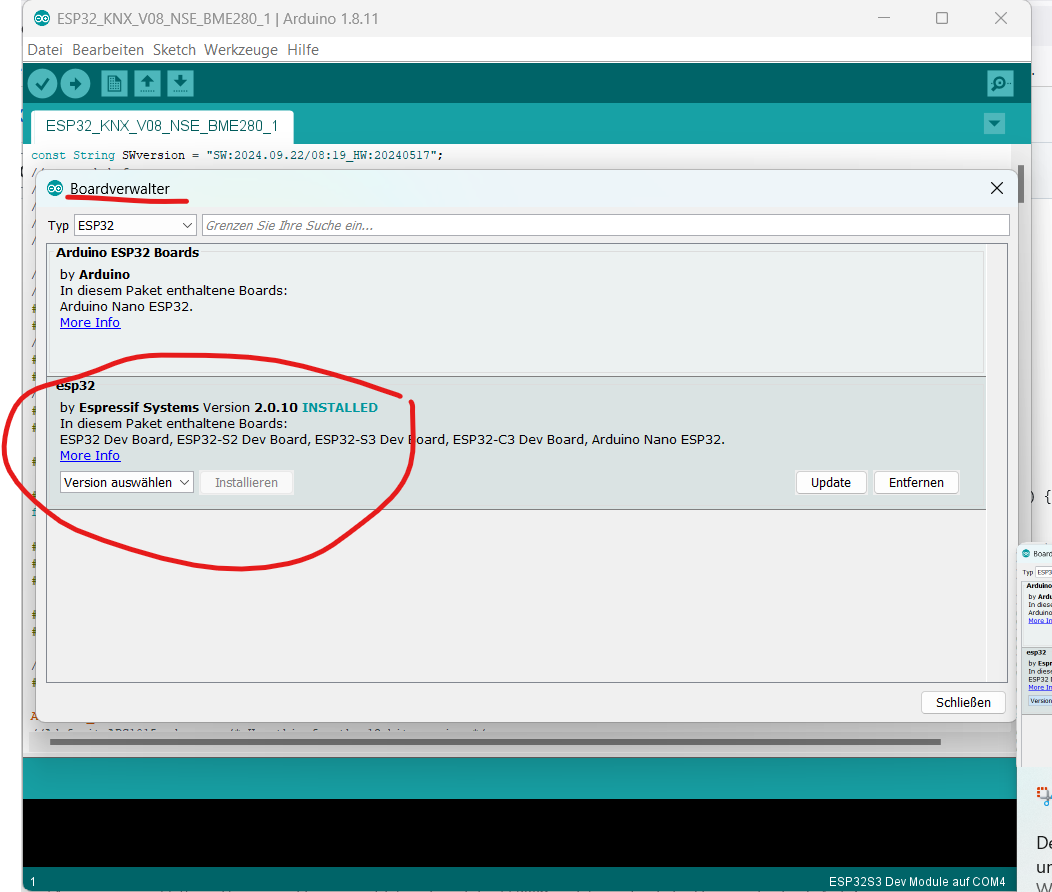Open the Werkzeuge menu

[x=241, y=50]
